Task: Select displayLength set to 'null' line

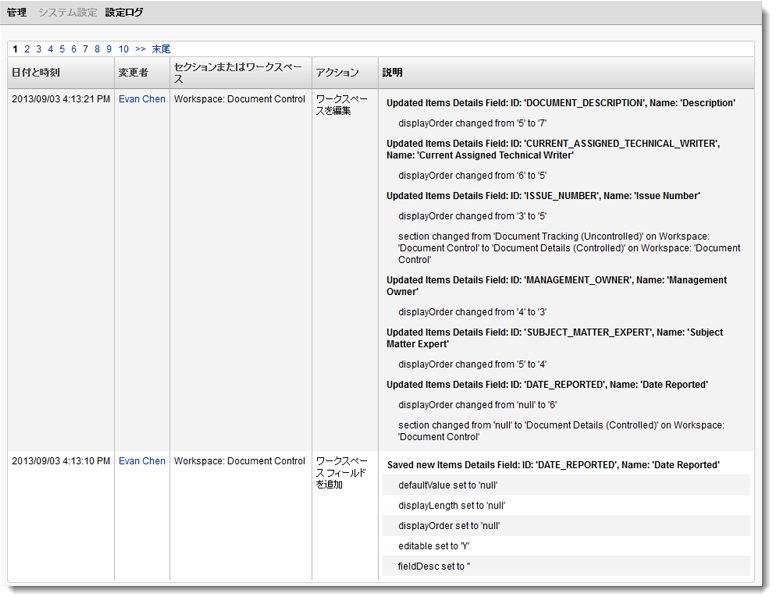Action: point(566,505)
